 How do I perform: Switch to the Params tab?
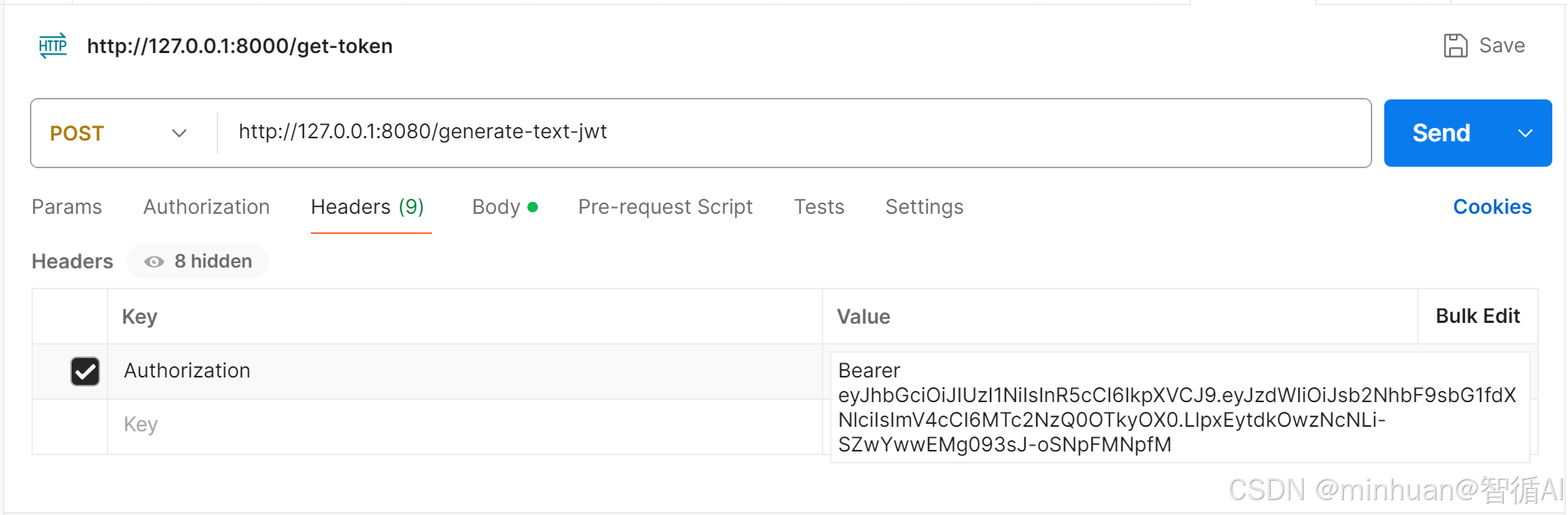coord(66,207)
